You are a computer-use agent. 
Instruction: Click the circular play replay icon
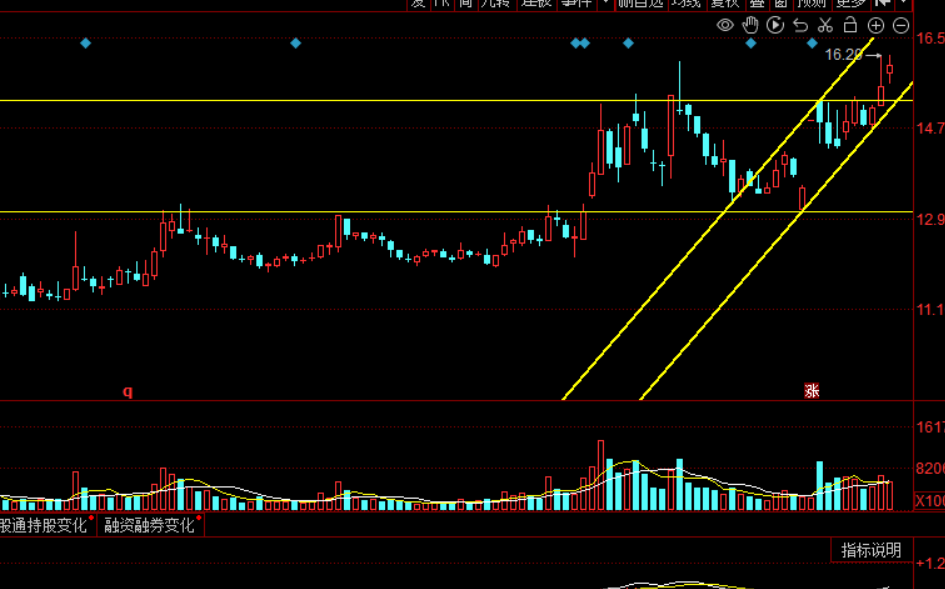tap(775, 25)
